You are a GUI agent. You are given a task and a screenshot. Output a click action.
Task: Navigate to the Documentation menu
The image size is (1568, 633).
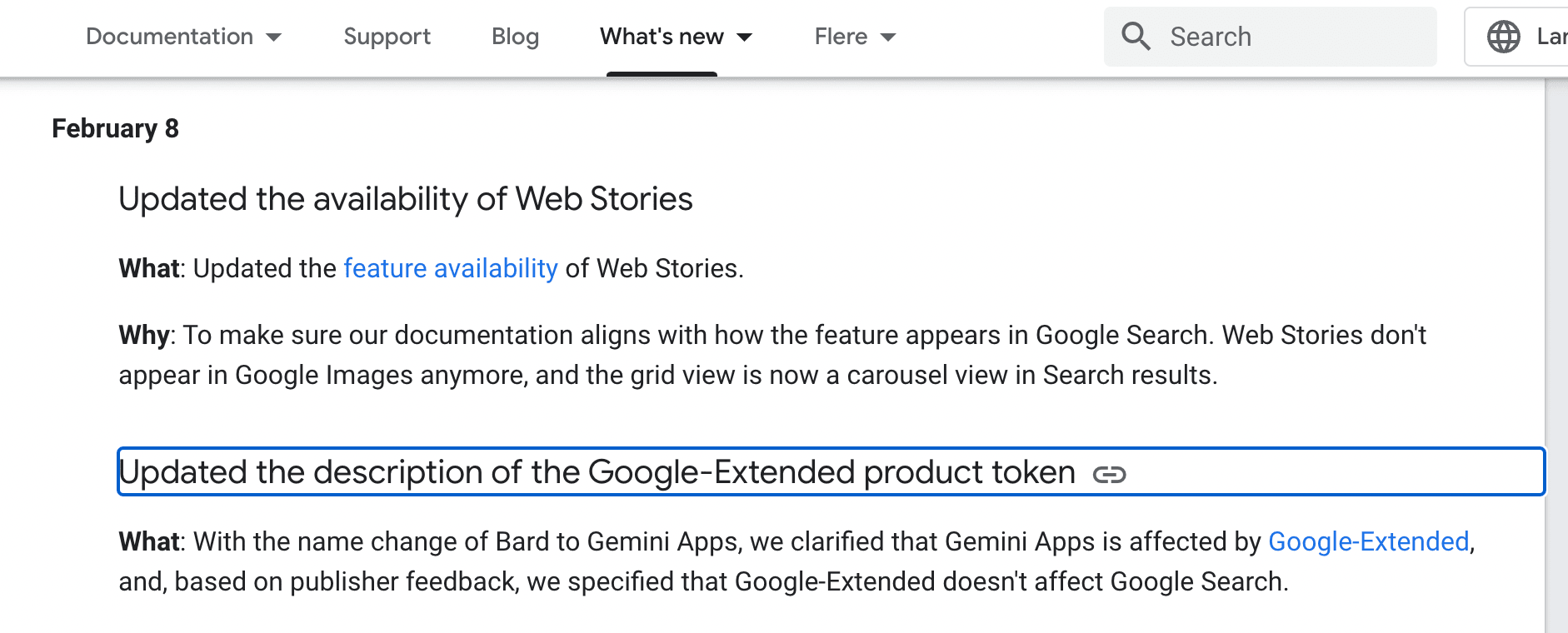170,37
